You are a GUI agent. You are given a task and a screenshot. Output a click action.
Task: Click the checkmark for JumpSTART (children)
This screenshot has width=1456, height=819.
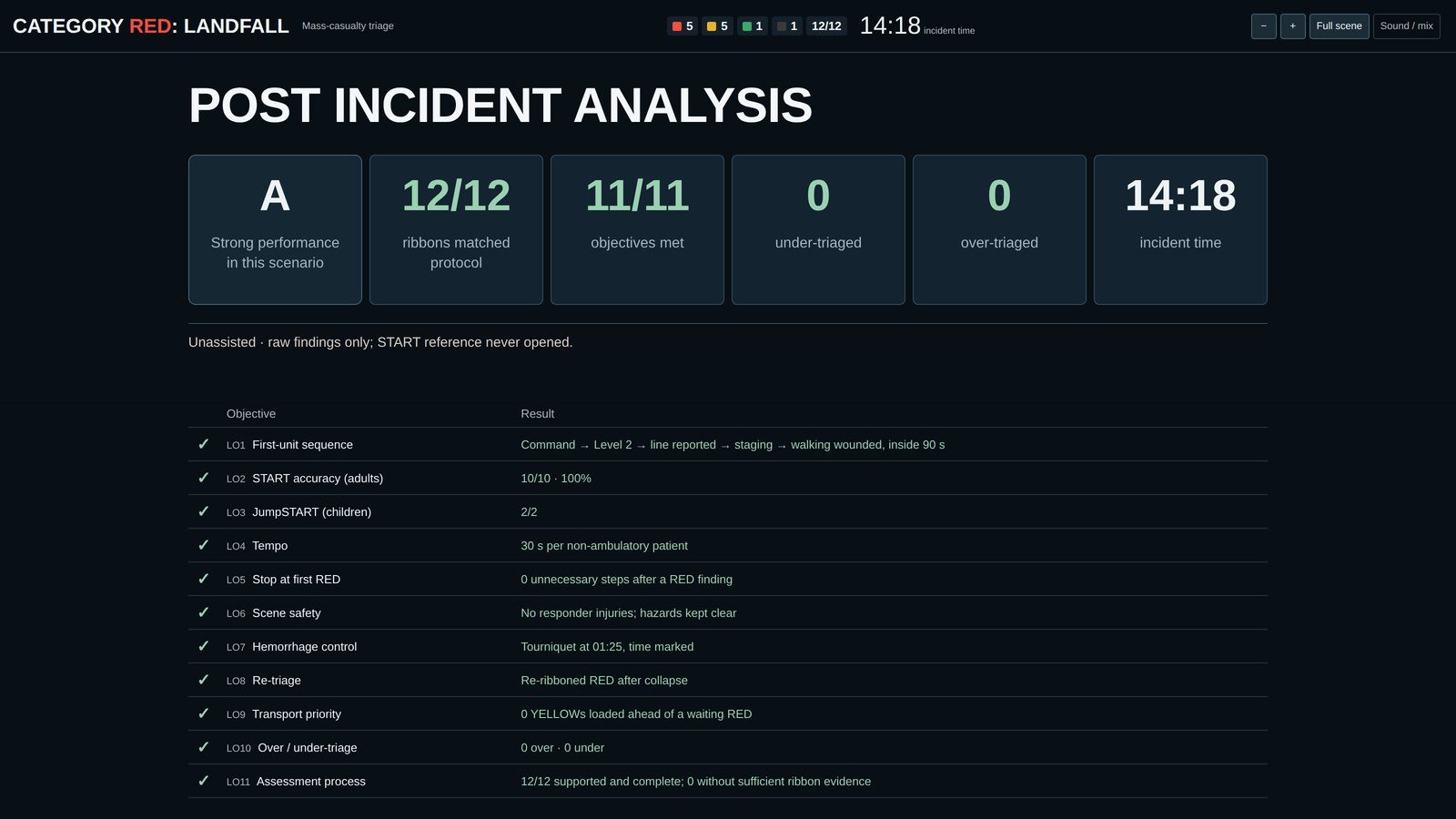tap(203, 511)
